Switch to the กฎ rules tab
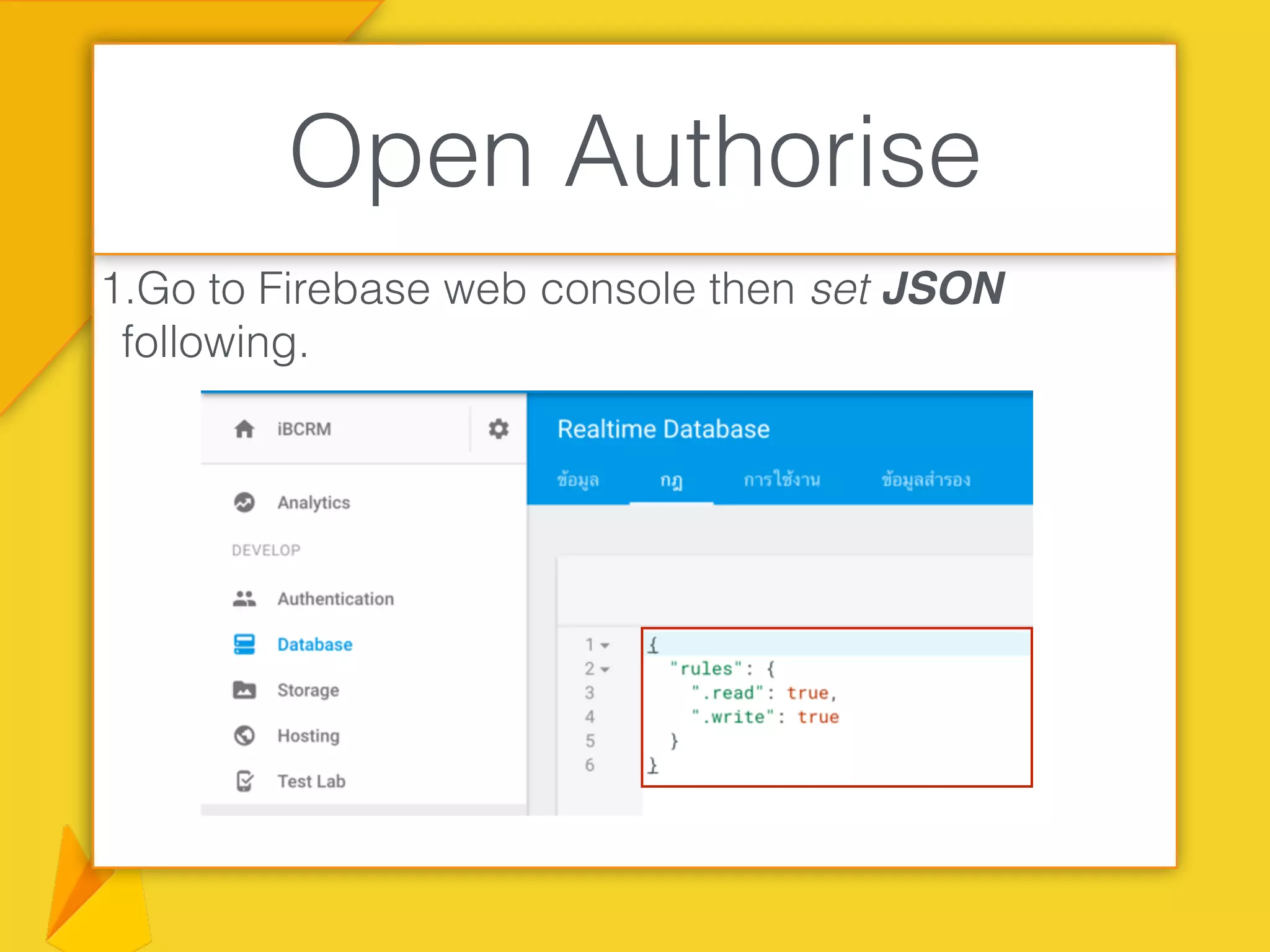Screen dimensions: 1270x952 click(x=672, y=480)
